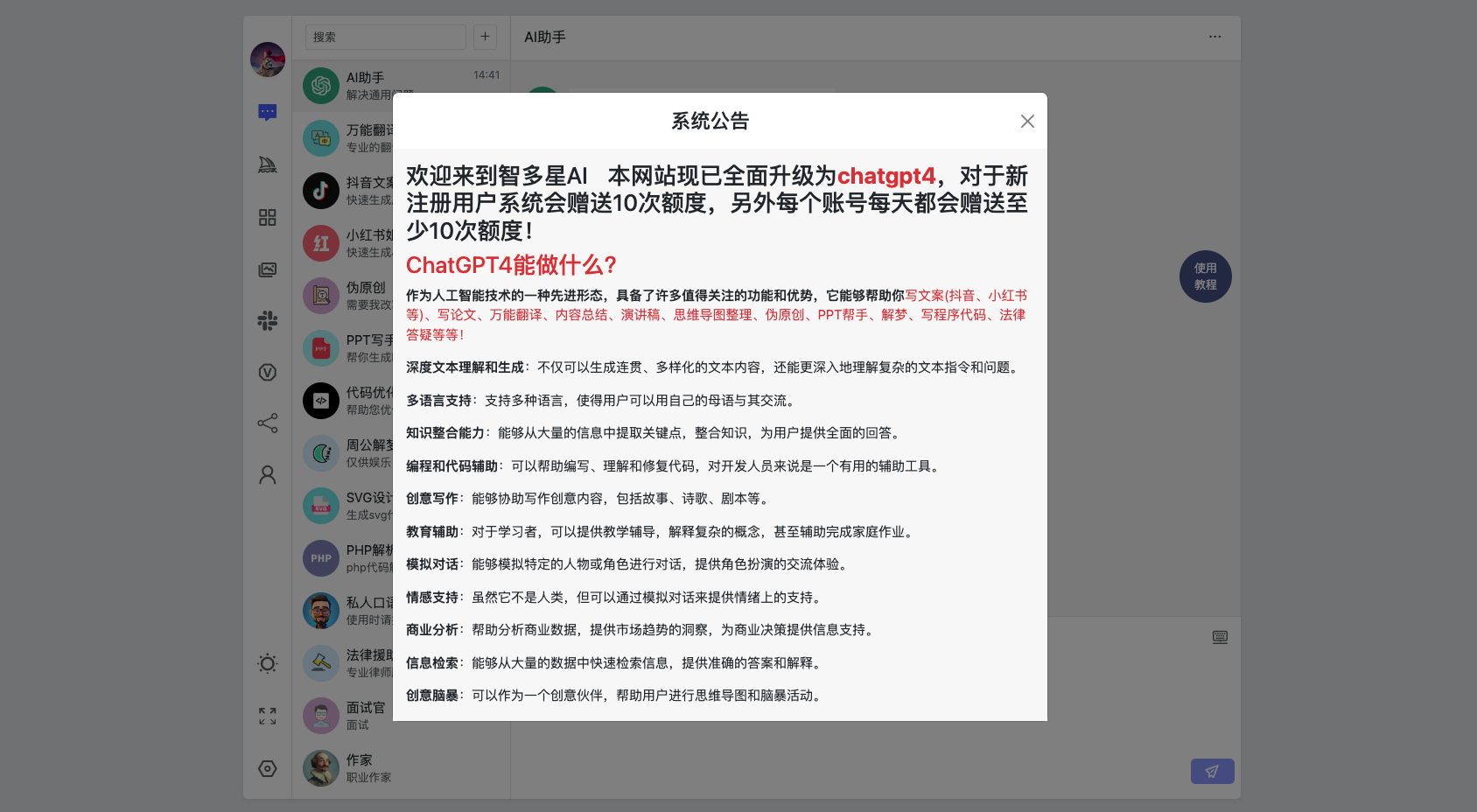Click the 情感支持 label
This screenshot has width=1477, height=812.
(432, 598)
